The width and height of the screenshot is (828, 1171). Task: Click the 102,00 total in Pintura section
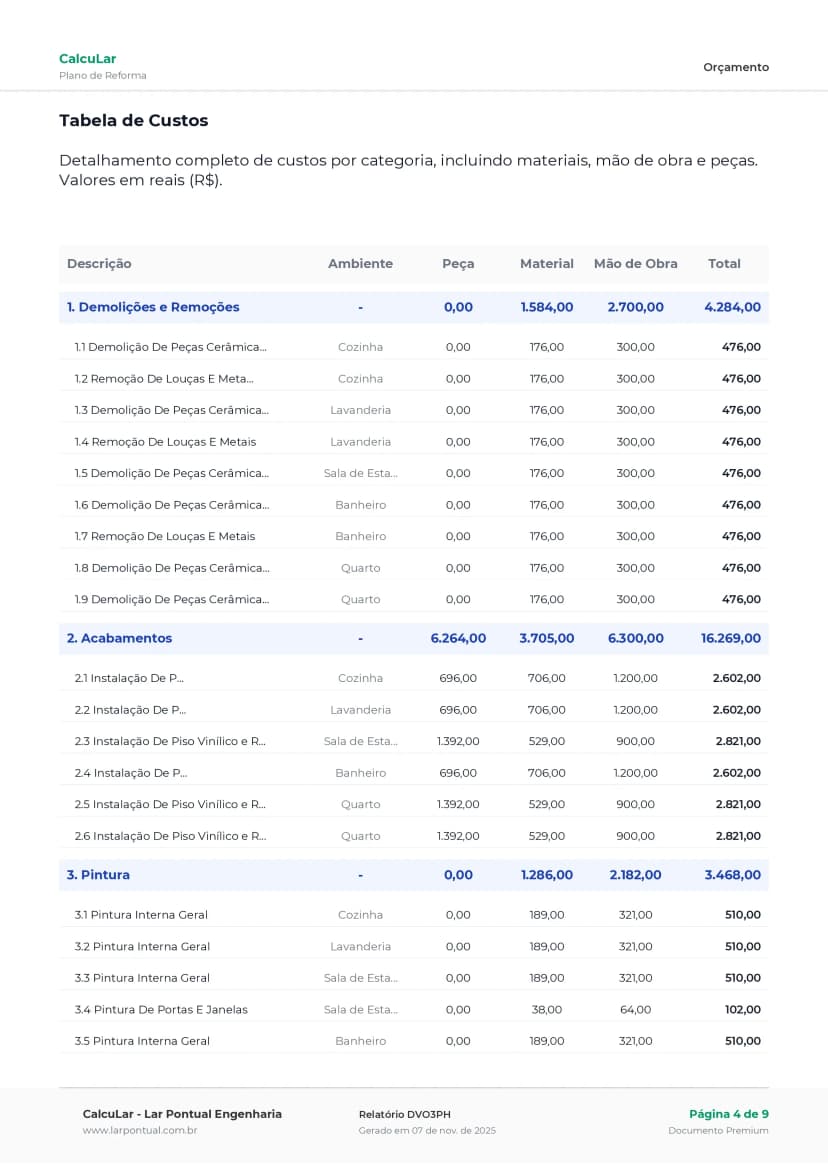point(742,1009)
